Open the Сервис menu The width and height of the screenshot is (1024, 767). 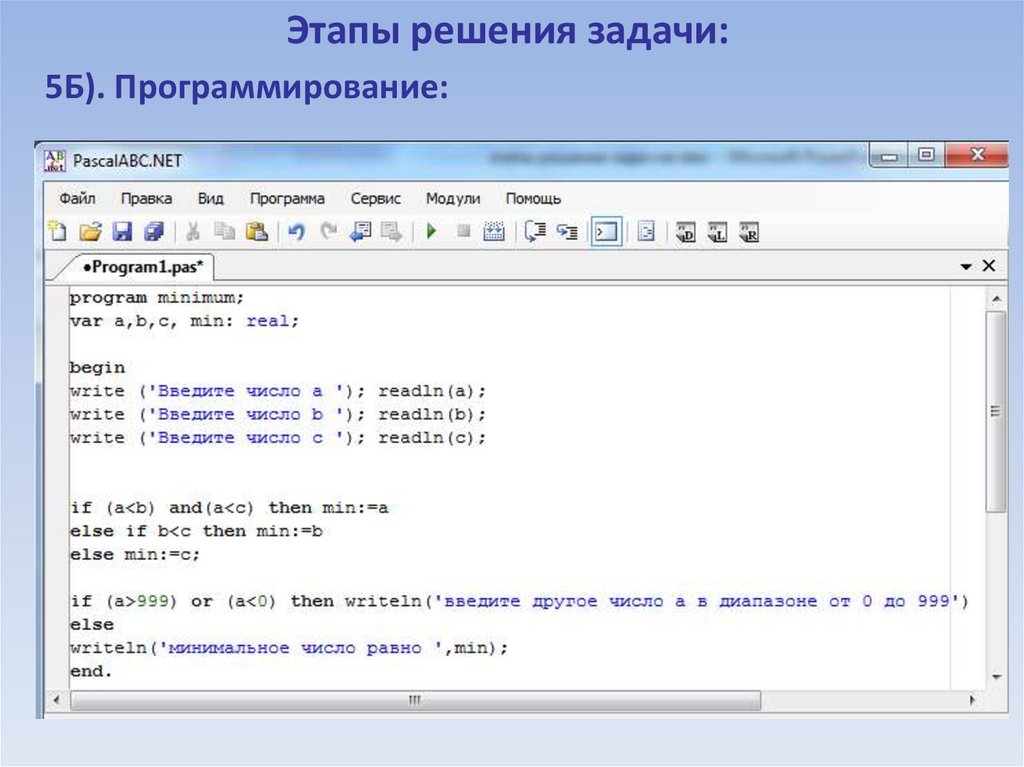point(376,199)
